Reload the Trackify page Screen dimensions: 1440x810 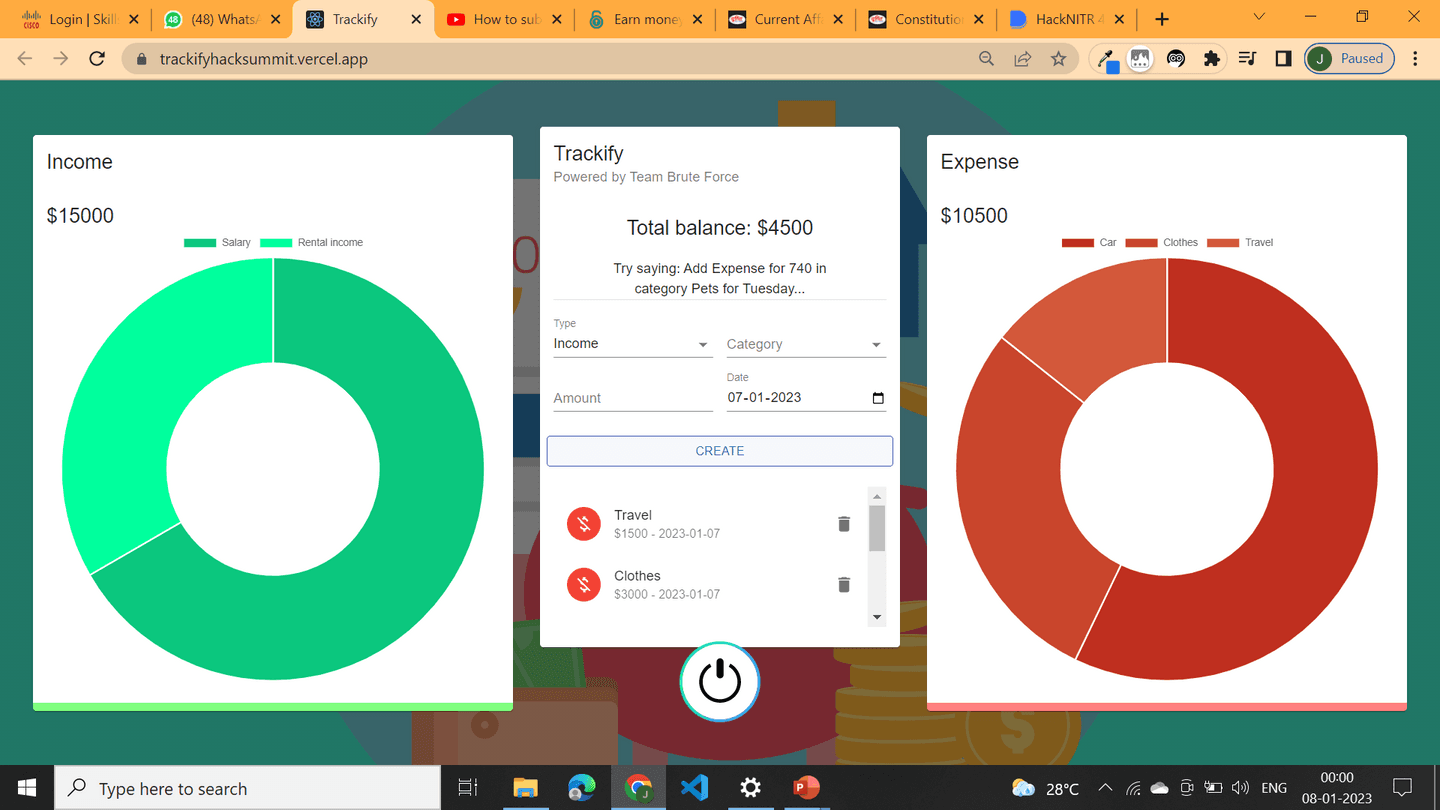[x=97, y=59]
